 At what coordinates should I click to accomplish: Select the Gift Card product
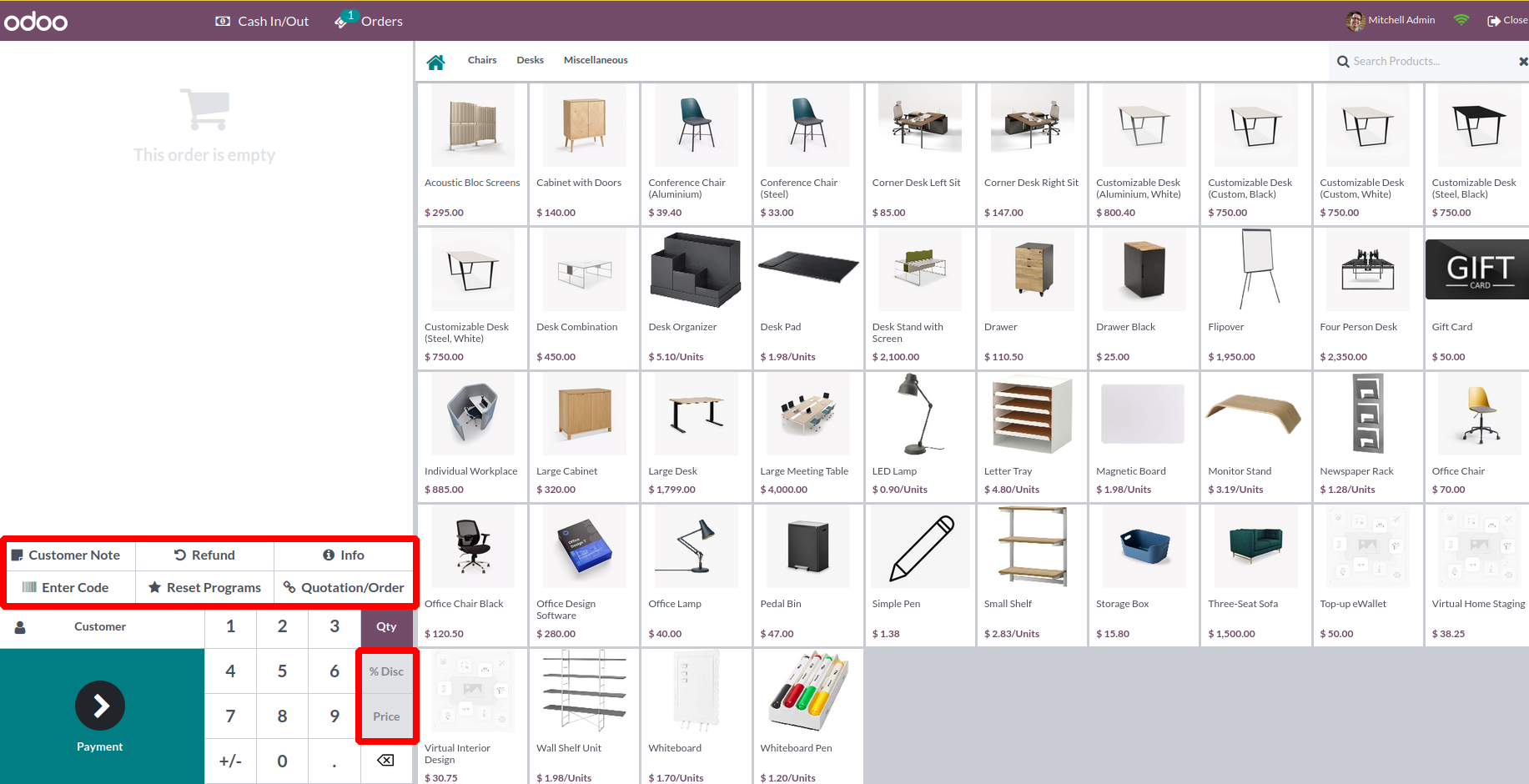[1477, 299]
